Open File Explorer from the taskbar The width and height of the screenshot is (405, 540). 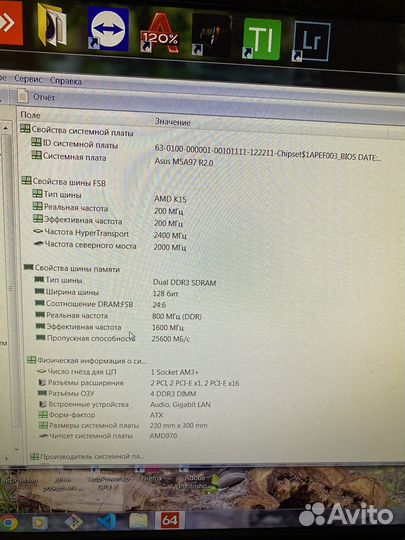pyautogui.click(x=138, y=520)
